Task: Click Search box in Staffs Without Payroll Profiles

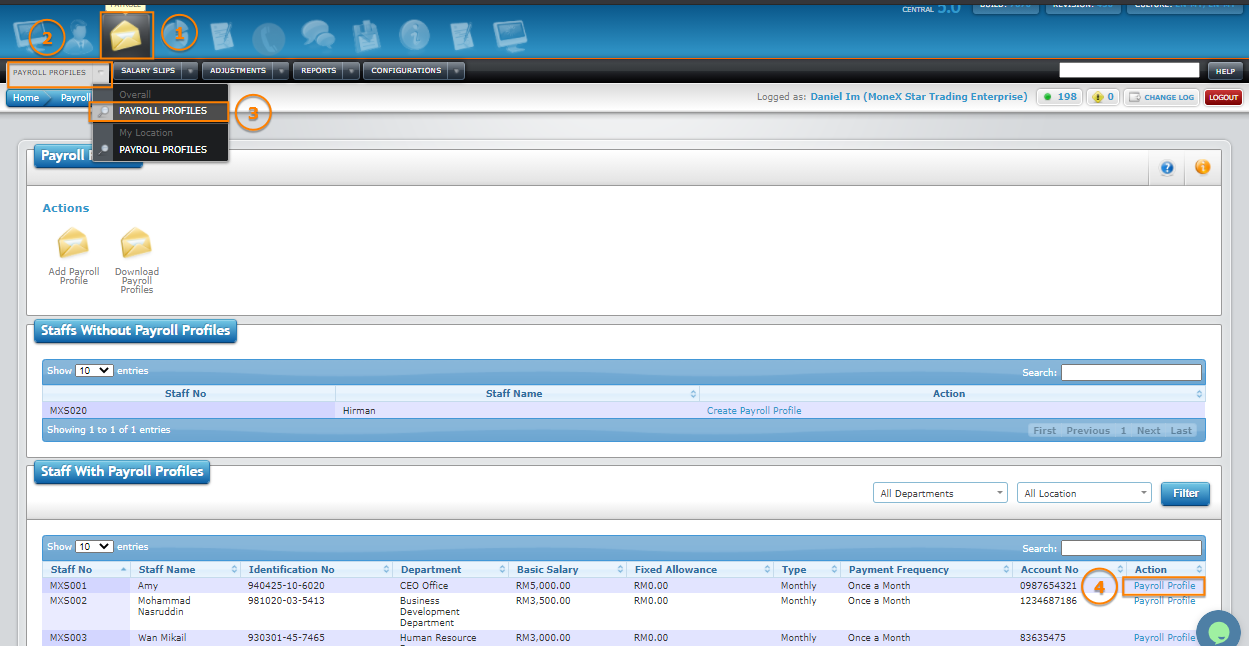Action: click(1131, 372)
